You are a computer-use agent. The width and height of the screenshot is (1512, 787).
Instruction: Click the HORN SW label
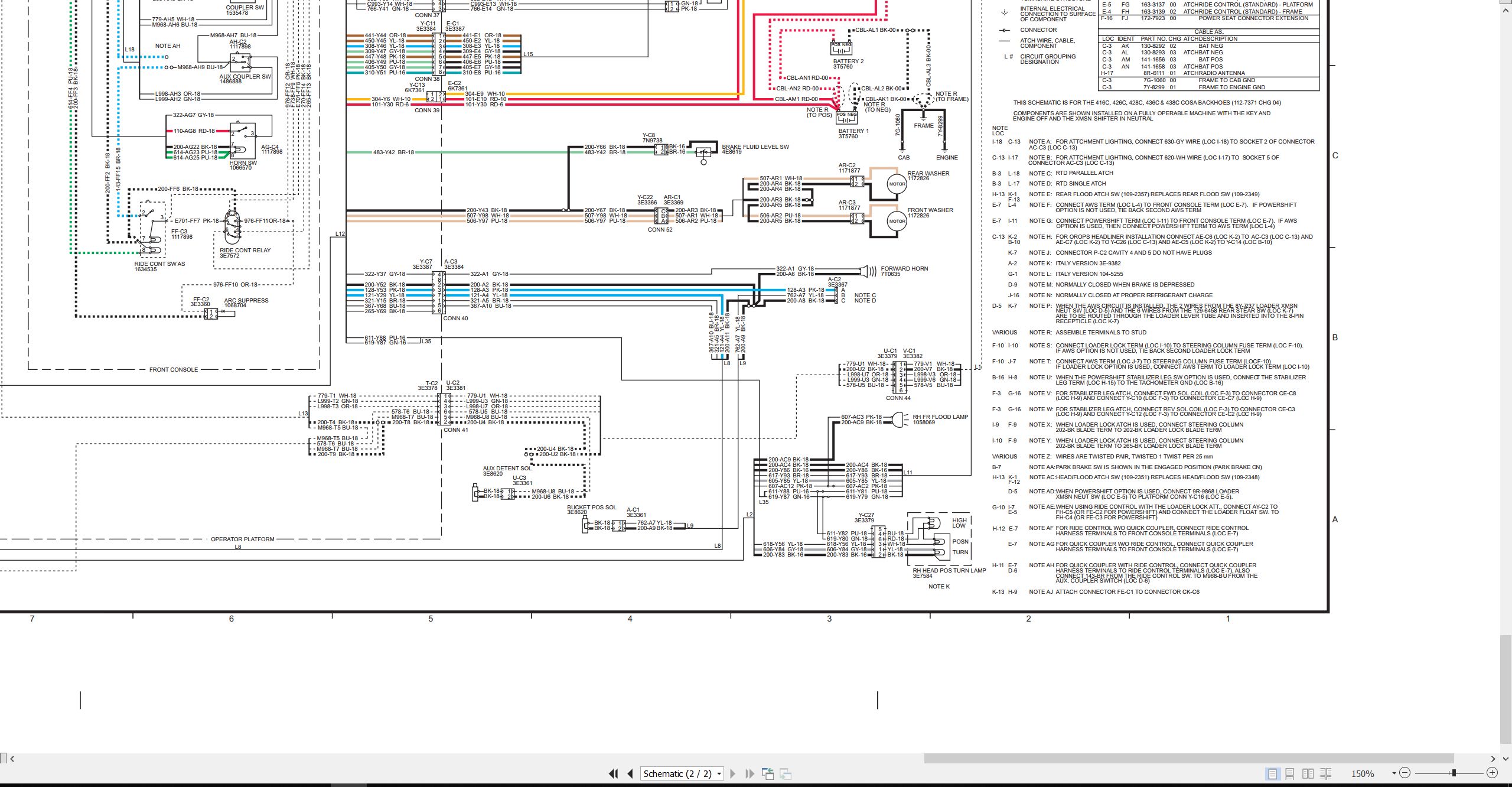[243, 163]
